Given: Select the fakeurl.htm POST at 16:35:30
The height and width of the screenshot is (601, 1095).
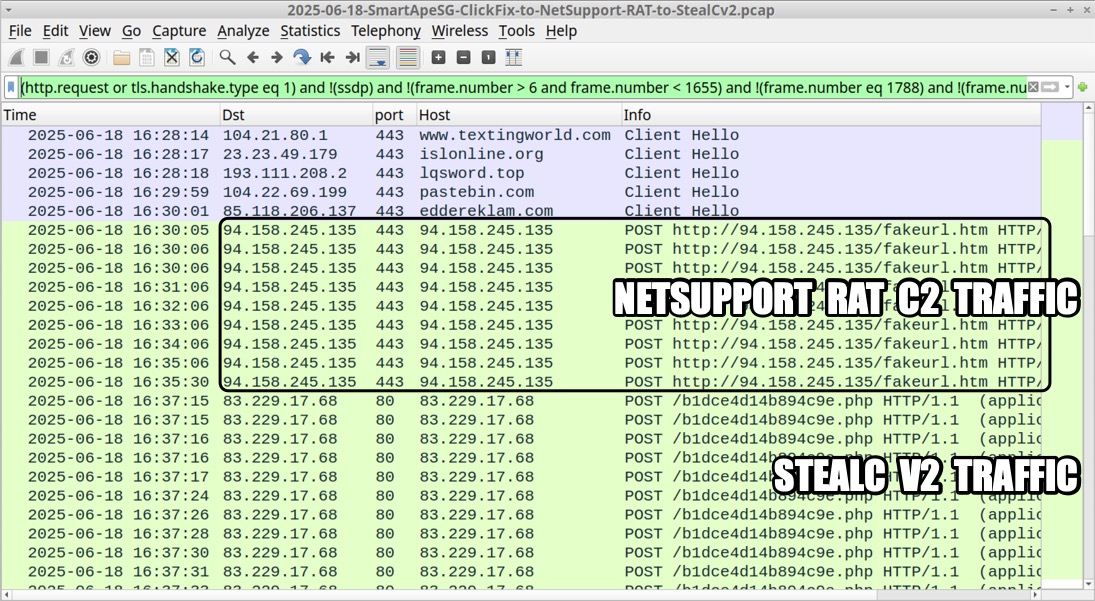Looking at the screenshot, I should pos(521,382).
